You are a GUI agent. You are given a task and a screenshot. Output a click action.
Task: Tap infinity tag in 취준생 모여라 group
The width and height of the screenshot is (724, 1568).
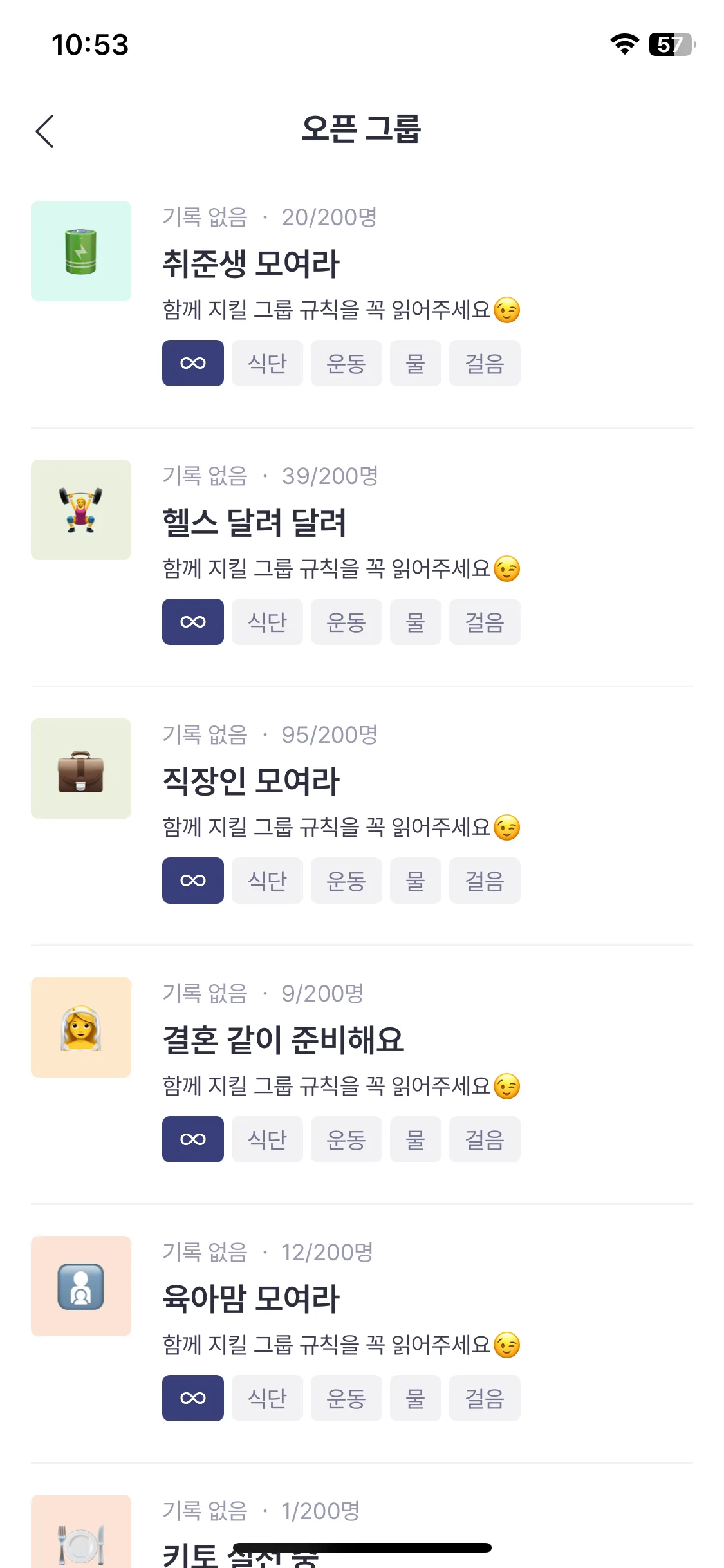pos(193,363)
